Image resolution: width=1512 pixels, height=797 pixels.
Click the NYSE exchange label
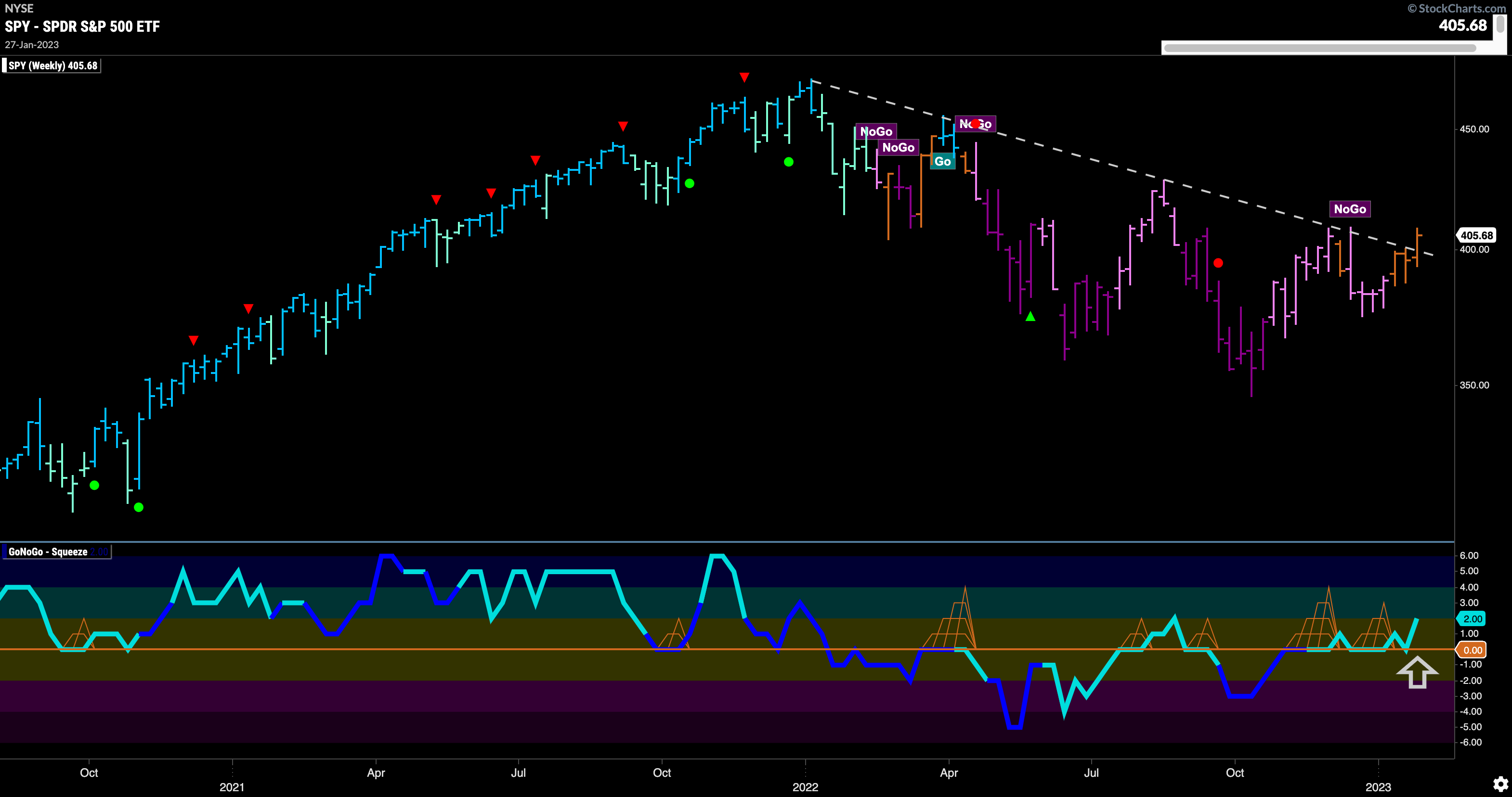[19, 8]
